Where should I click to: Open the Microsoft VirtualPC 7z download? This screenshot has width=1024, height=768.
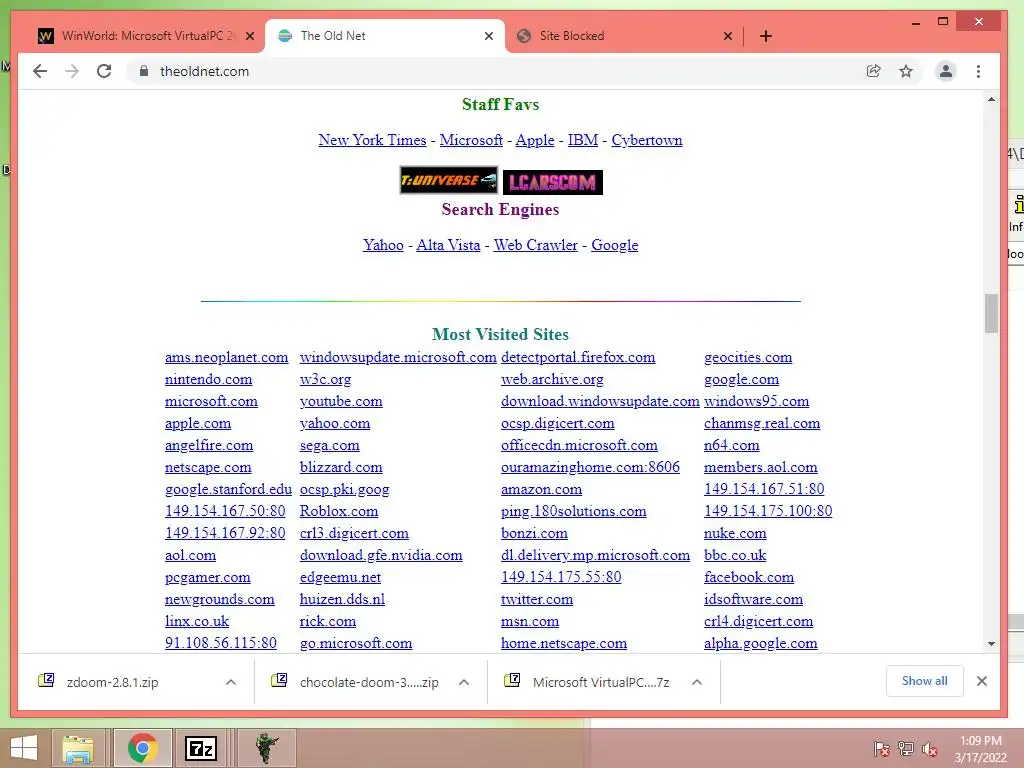[x=601, y=682]
